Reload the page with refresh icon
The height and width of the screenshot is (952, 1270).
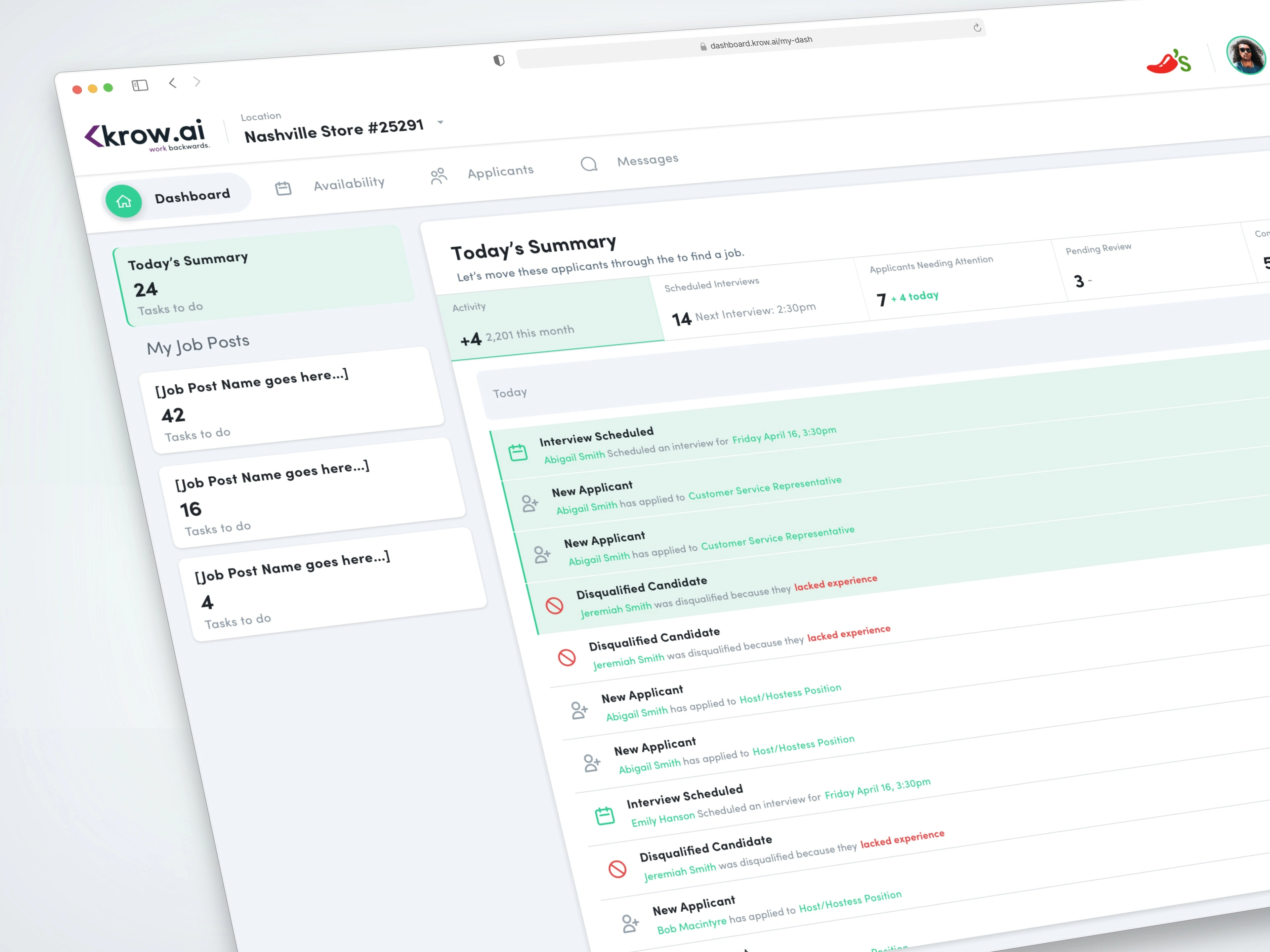977,27
